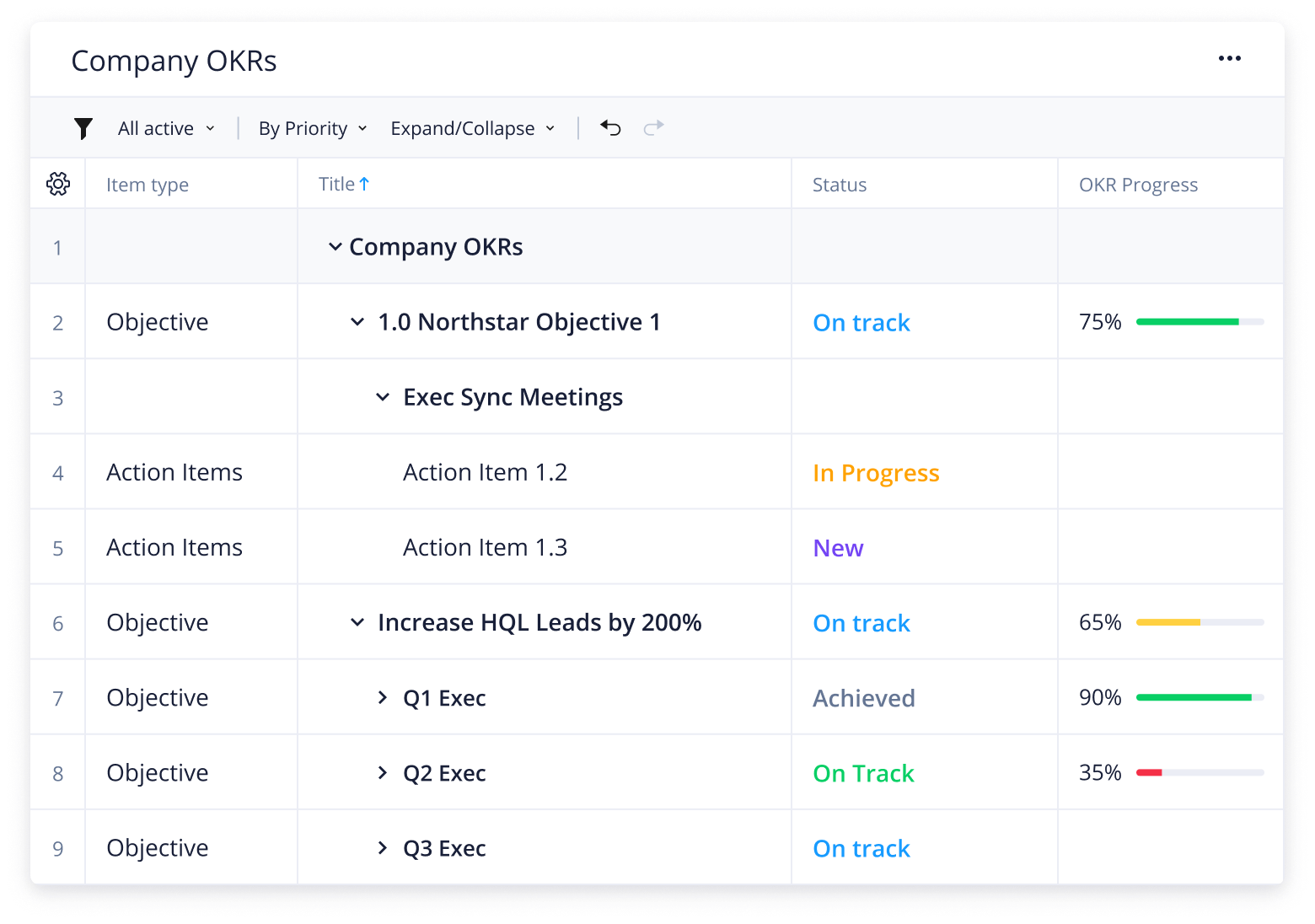The height and width of the screenshot is (924, 1315).
Task: Collapse 1.0 Northstar Objective 1
Action: point(357,321)
